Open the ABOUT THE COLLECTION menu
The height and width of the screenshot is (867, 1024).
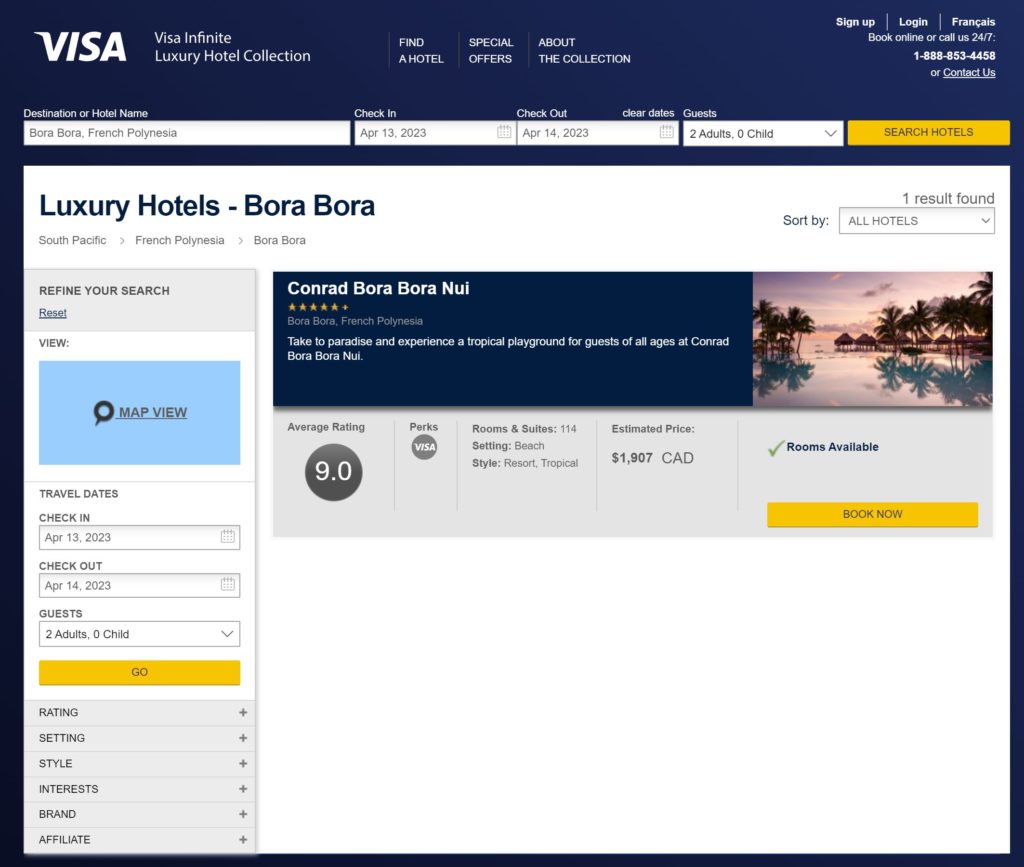(x=584, y=51)
